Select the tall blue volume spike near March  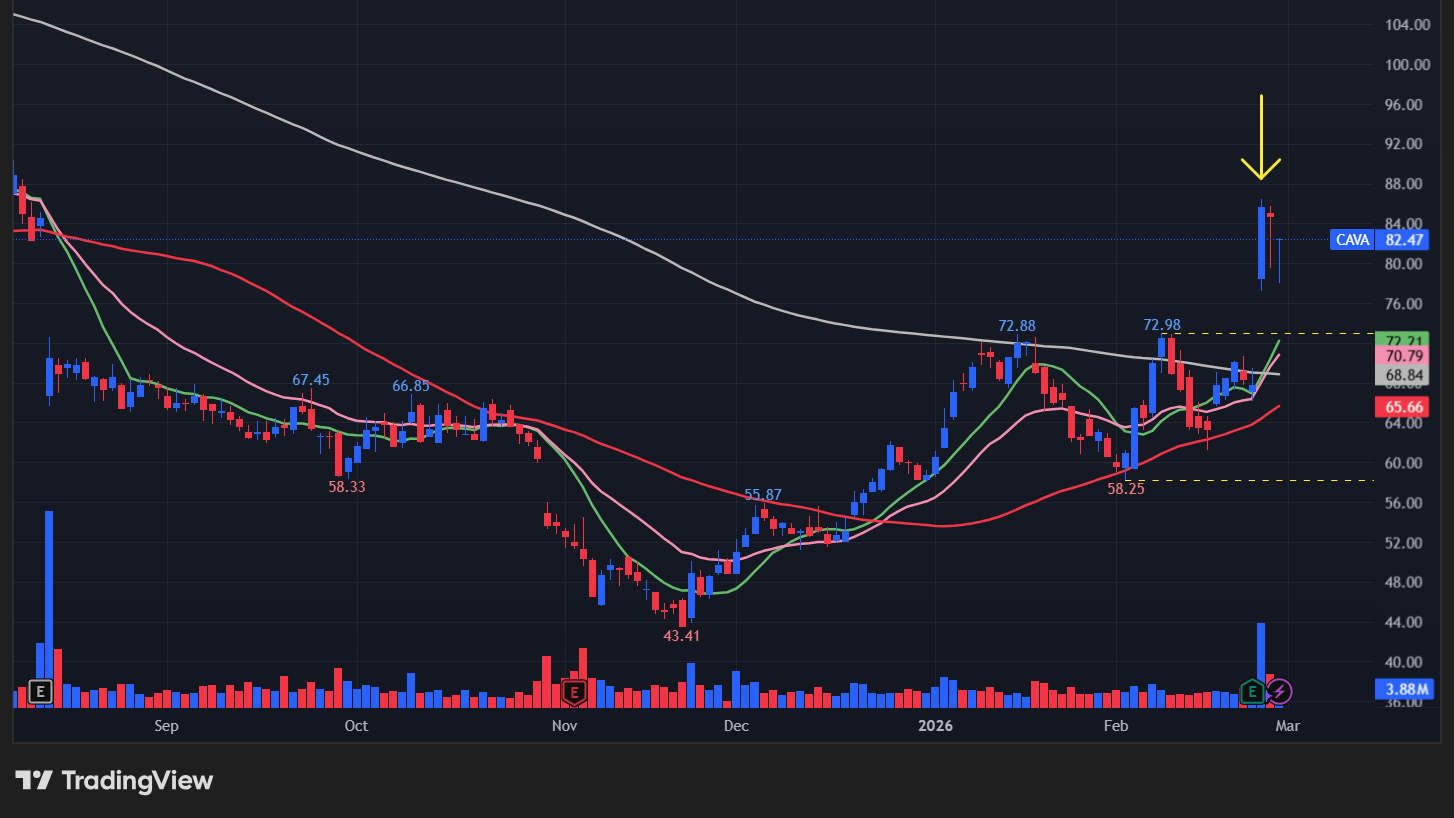(1262, 655)
